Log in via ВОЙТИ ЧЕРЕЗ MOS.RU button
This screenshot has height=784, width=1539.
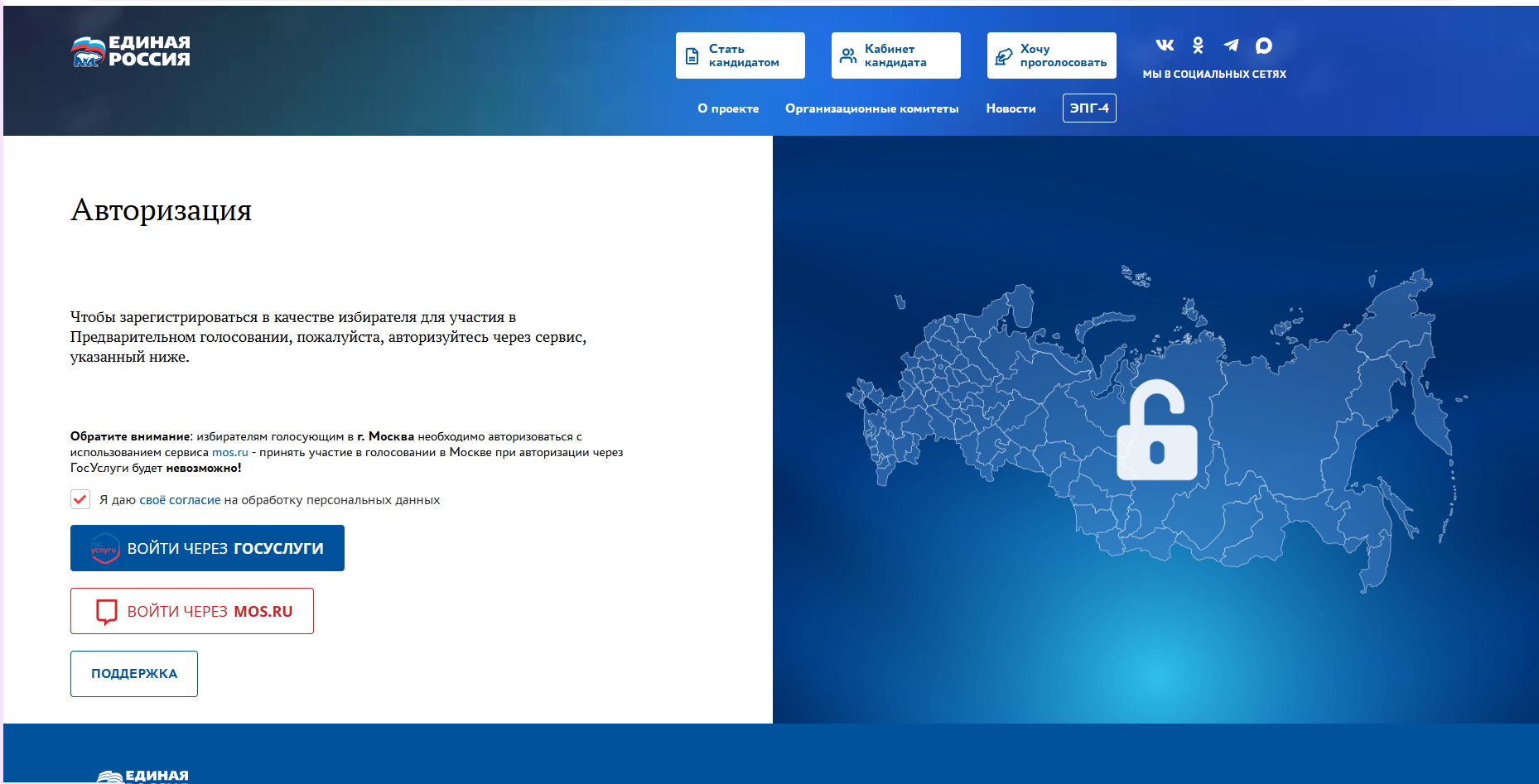[x=192, y=611]
